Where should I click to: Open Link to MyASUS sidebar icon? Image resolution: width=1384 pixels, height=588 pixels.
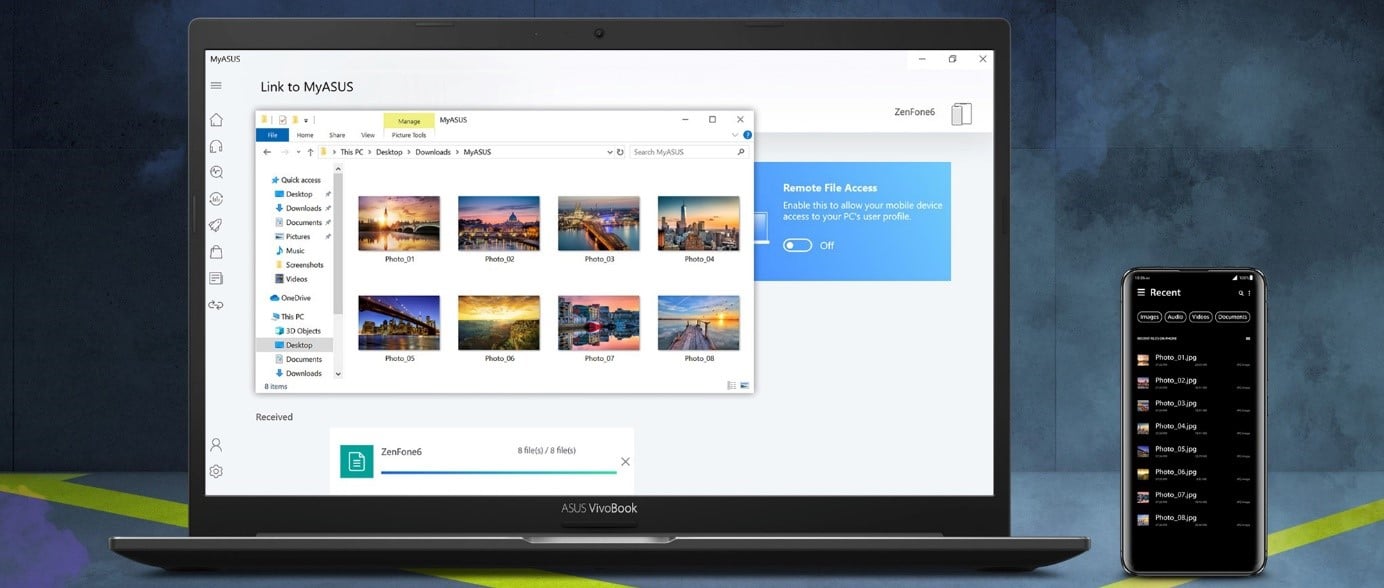[x=216, y=305]
